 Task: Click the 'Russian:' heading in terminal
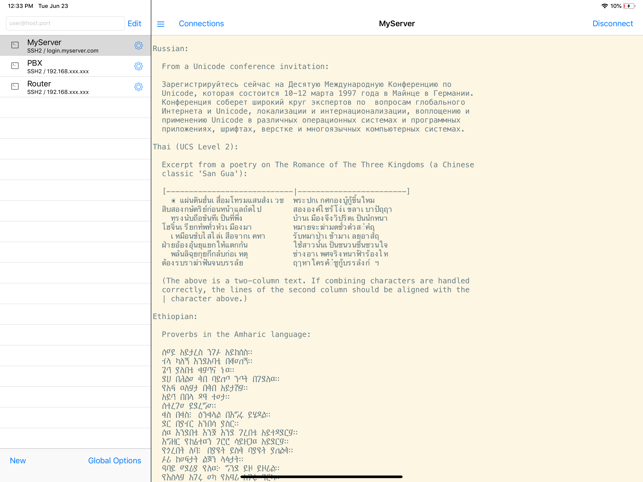click(x=171, y=49)
